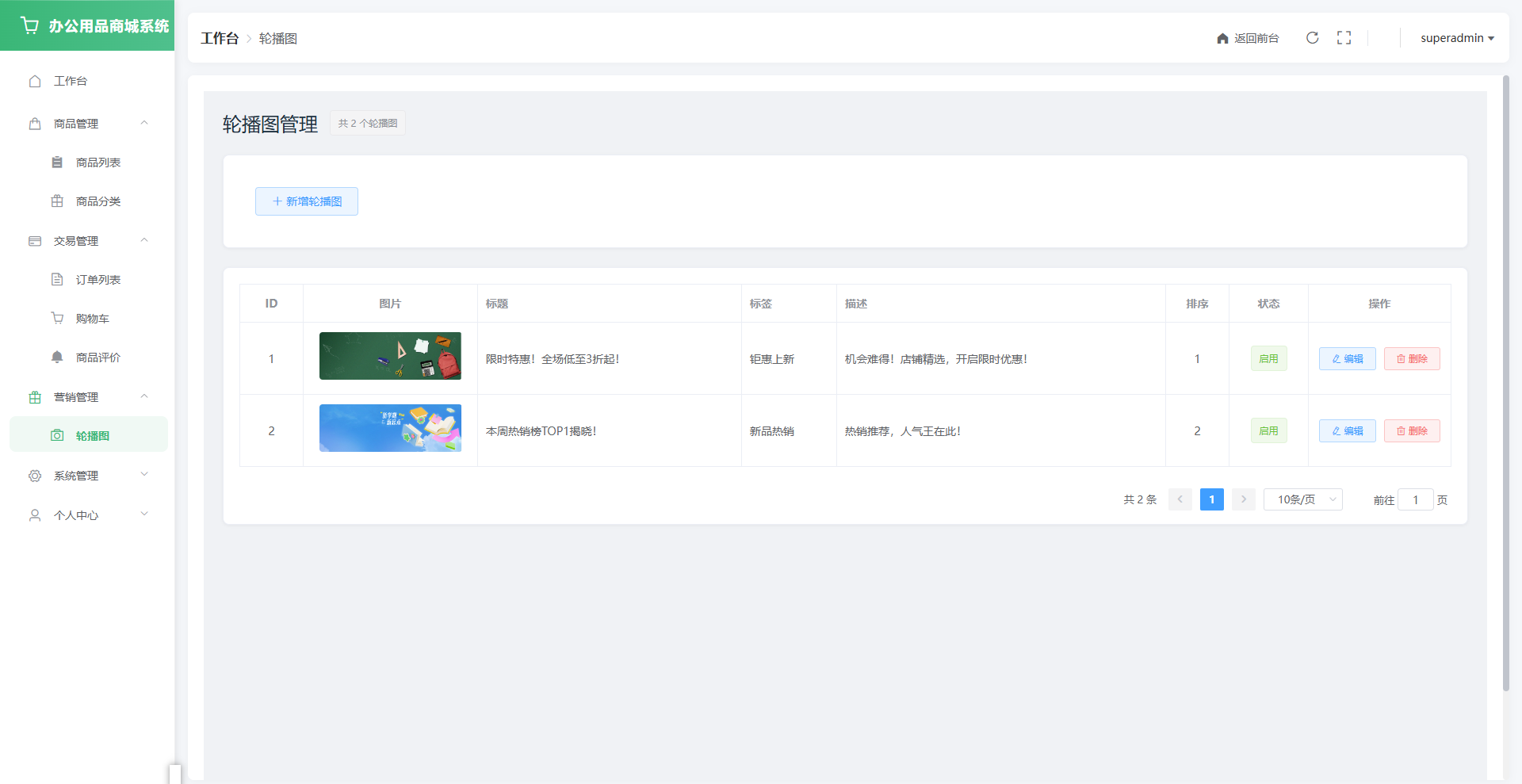
Task: Click 新增轮播图 button
Action: pos(307,201)
